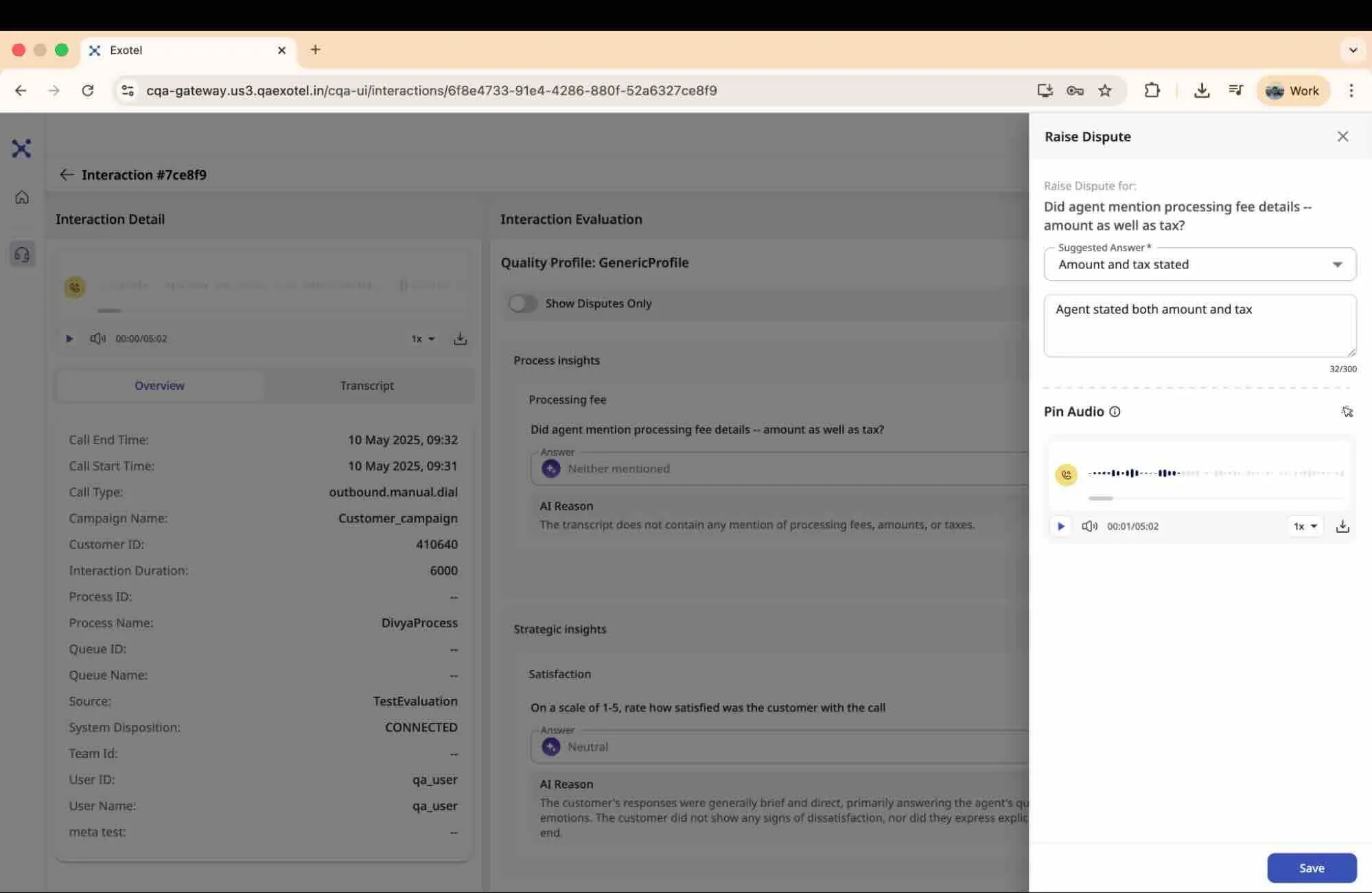Go back in browser history

coord(21,91)
